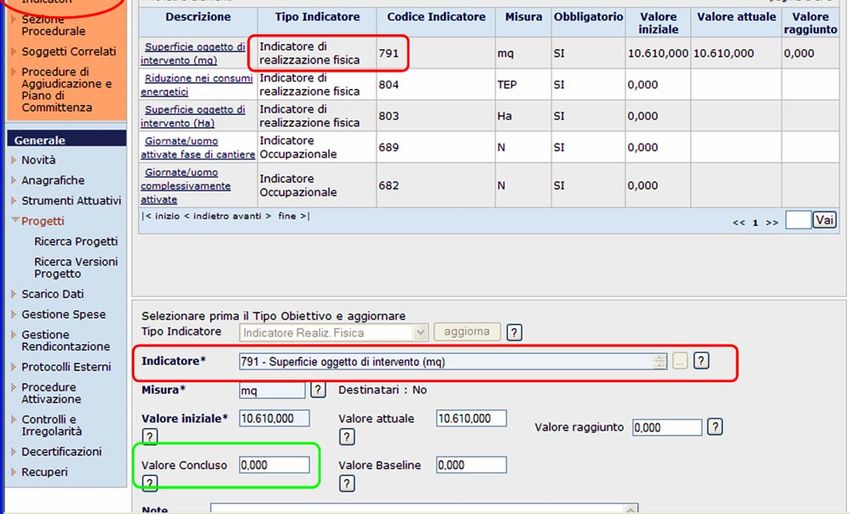850x514 pixels.
Task: Click the 'inizio' pagination link
Action: pyautogui.click(x=166, y=216)
